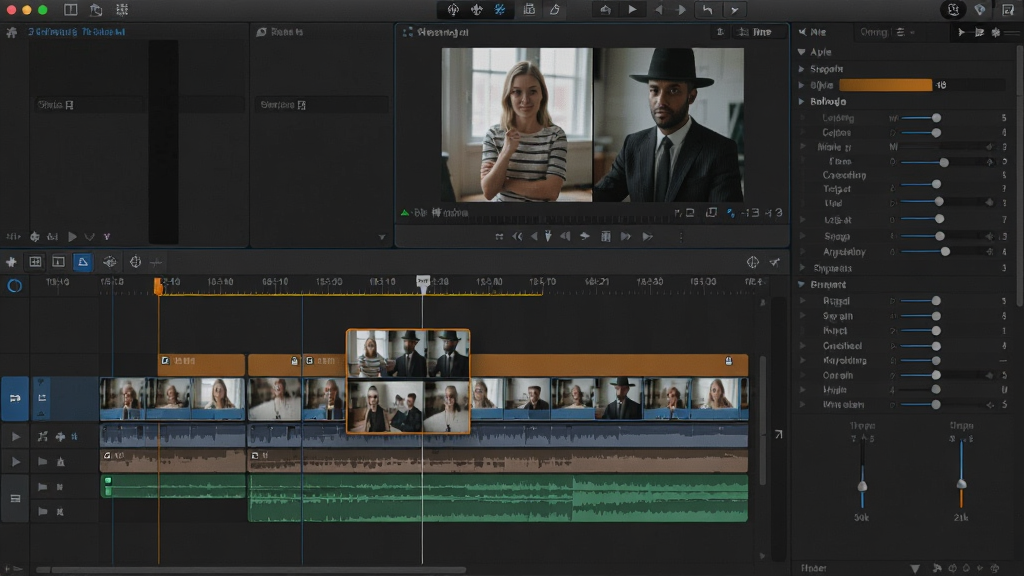Toggle the large blue button on the video track header
1024x576 pixels.
pos(14,398)
